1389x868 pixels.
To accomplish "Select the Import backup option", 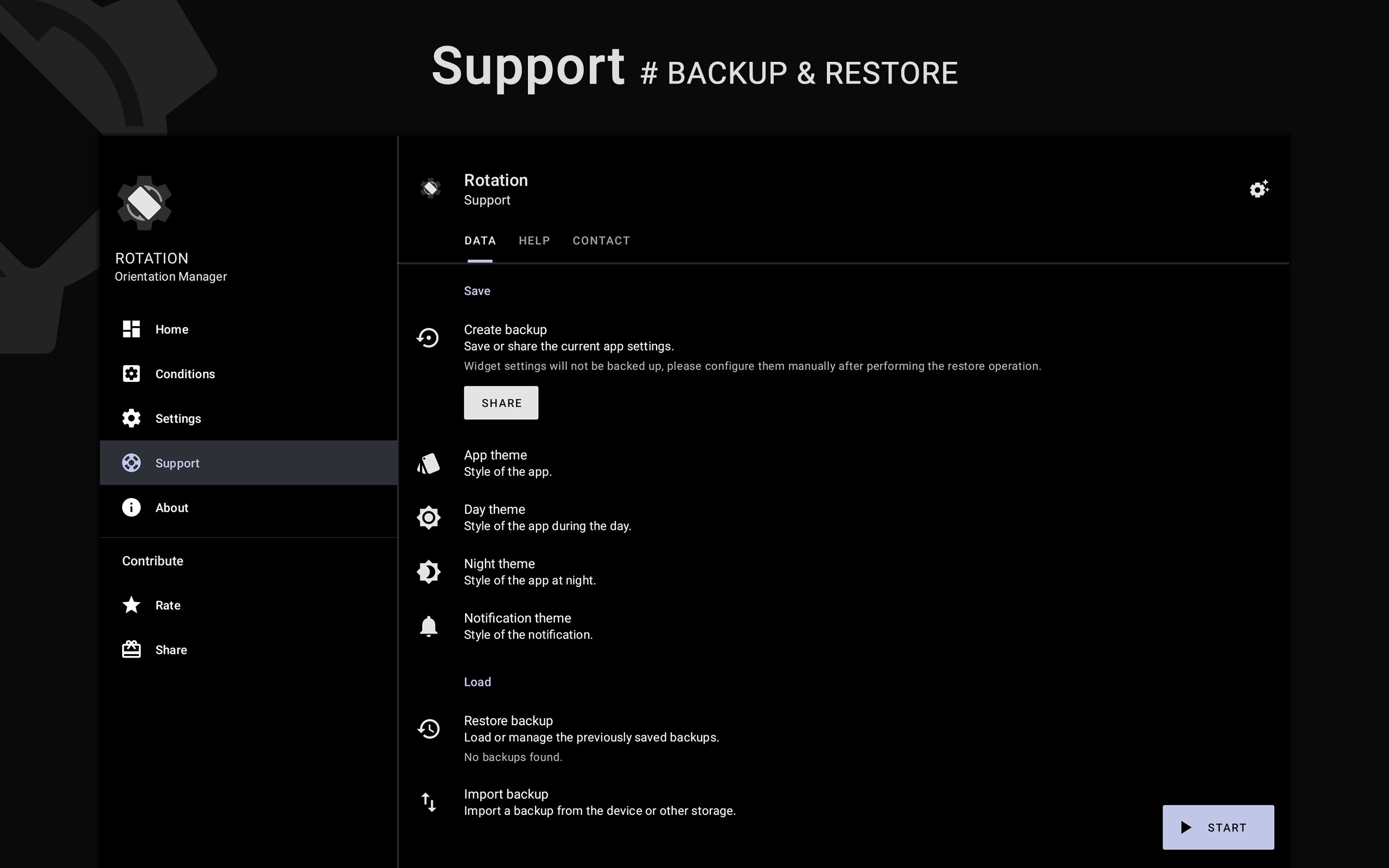I will 843,802.
